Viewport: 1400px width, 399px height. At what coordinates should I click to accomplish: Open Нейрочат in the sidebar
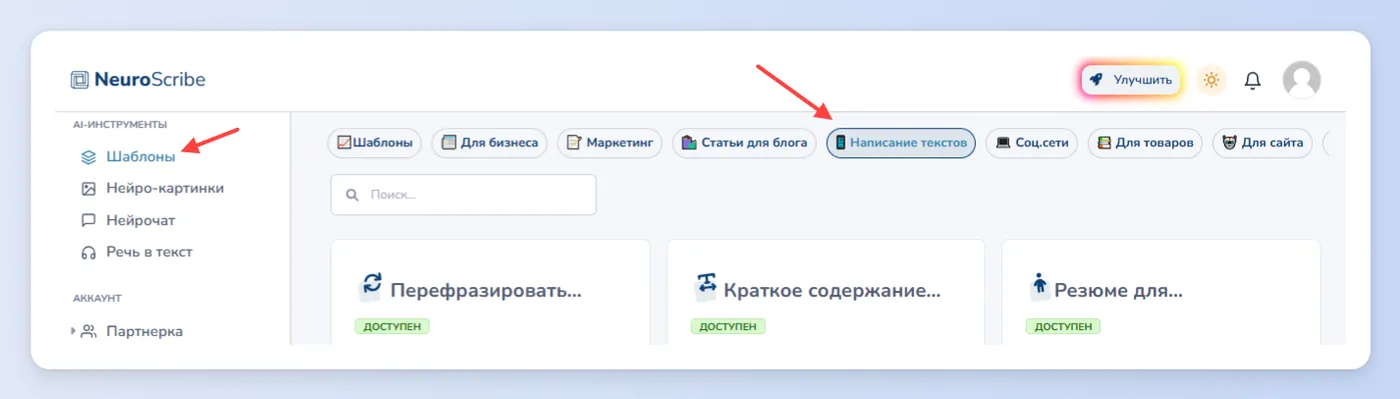[x=127, y=220]
